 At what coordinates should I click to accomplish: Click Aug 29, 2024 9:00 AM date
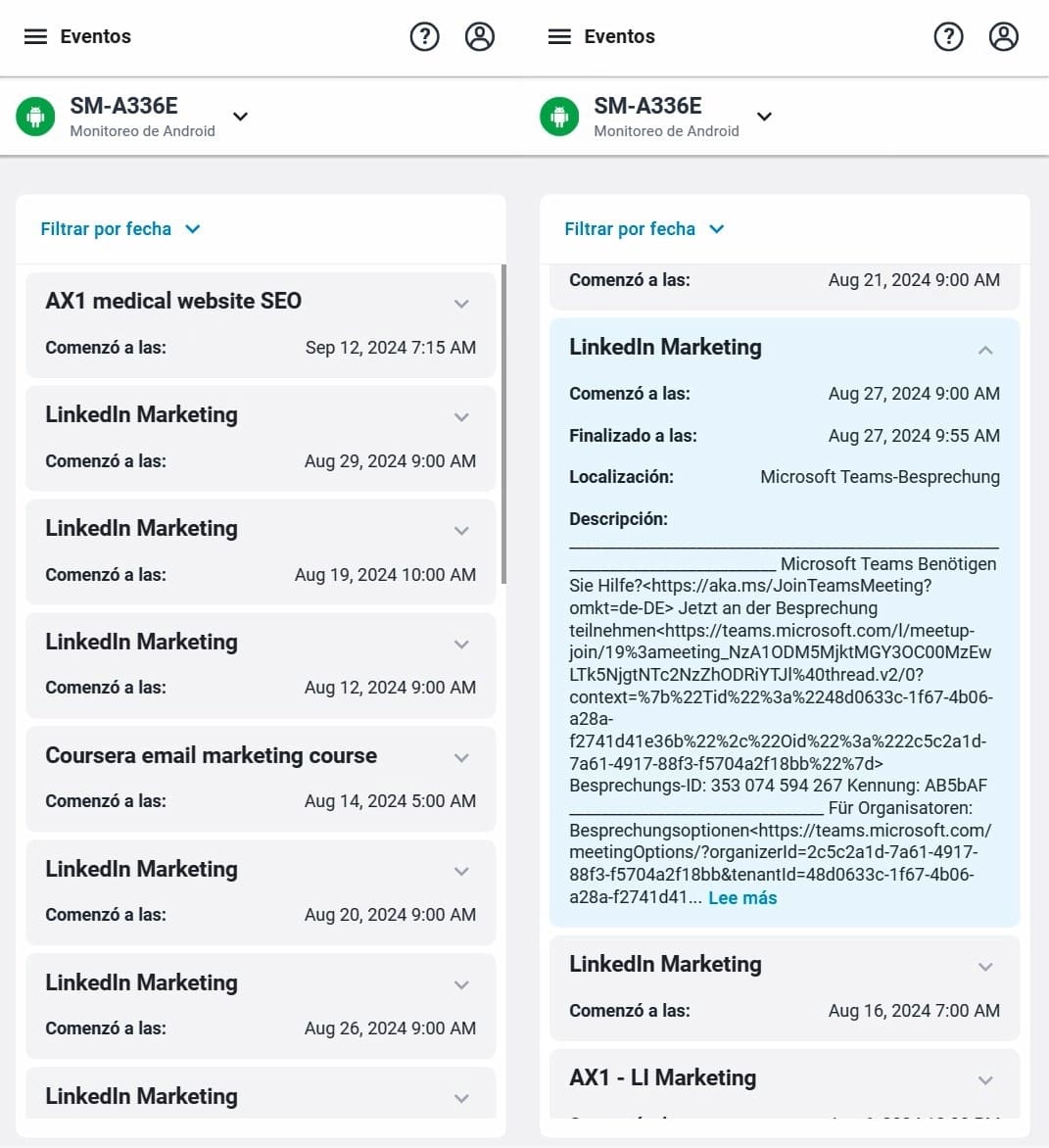(x=390, y=461)
